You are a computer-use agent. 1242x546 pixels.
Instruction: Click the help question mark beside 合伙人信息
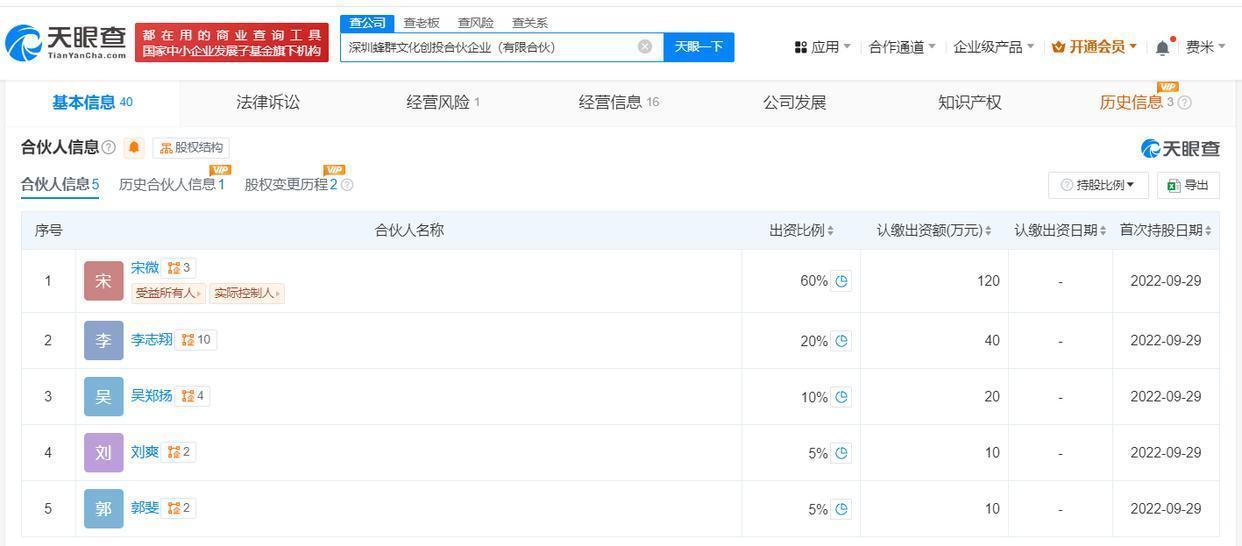(x=109, y=148)
